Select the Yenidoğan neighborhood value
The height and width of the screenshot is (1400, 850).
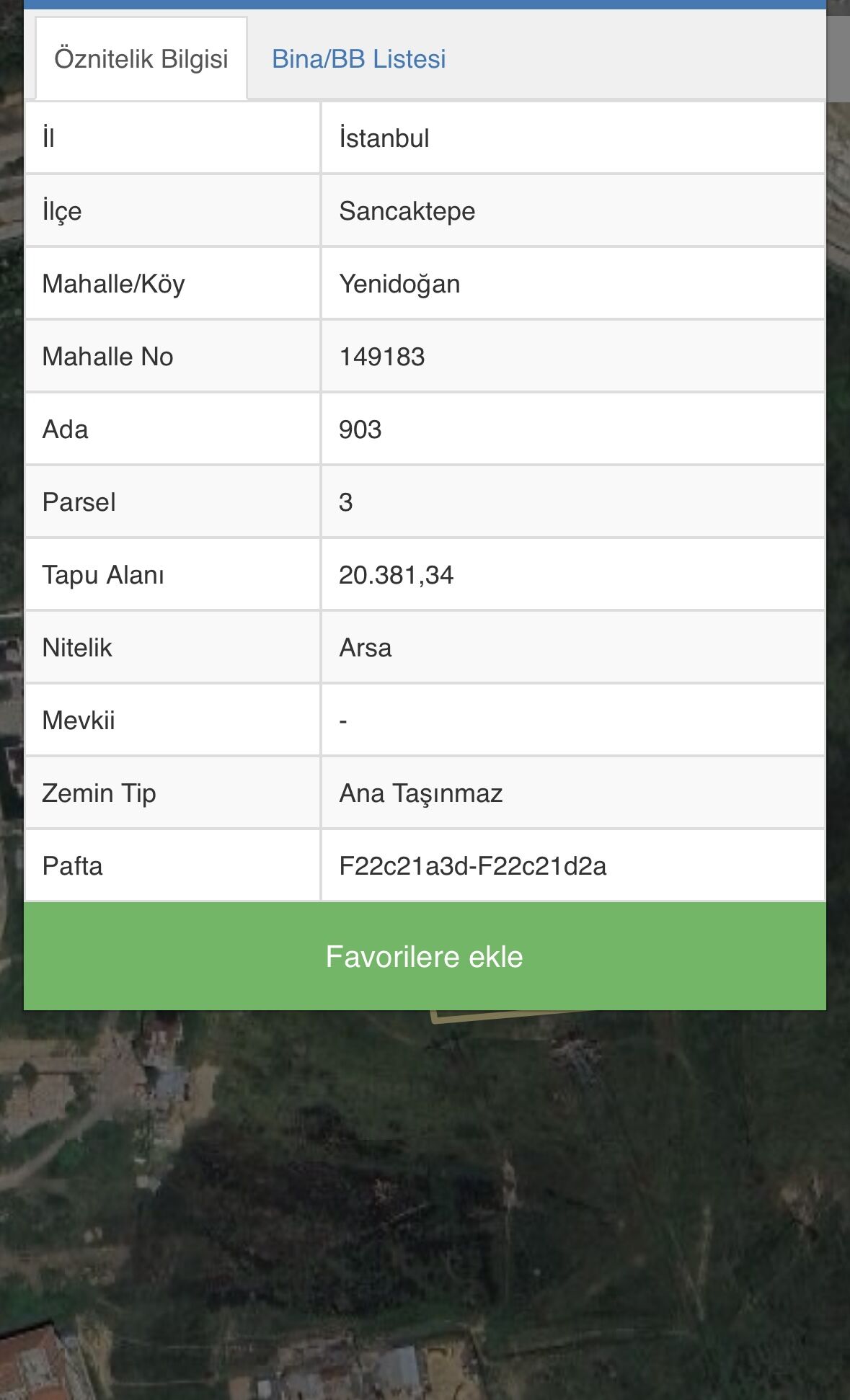tap(399, 284)
